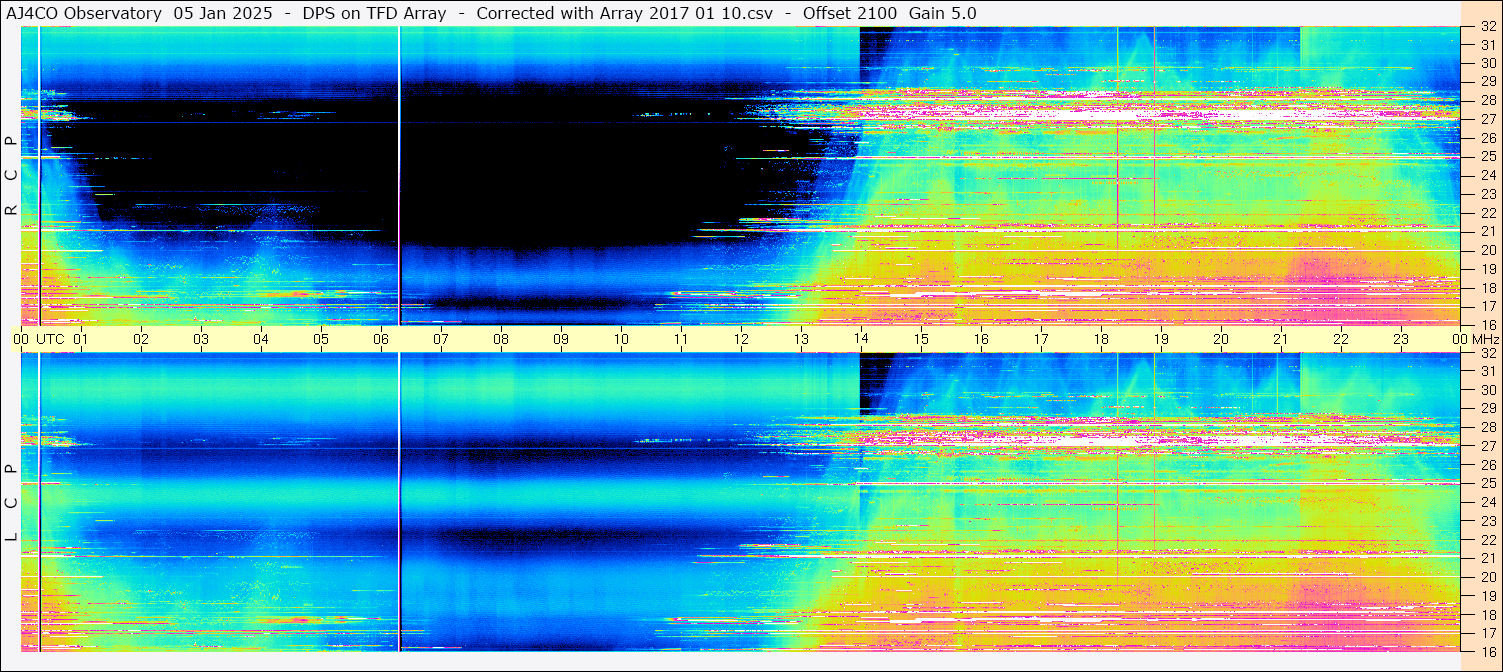Select hour 13 on the UTC axis

coord(801,339)
